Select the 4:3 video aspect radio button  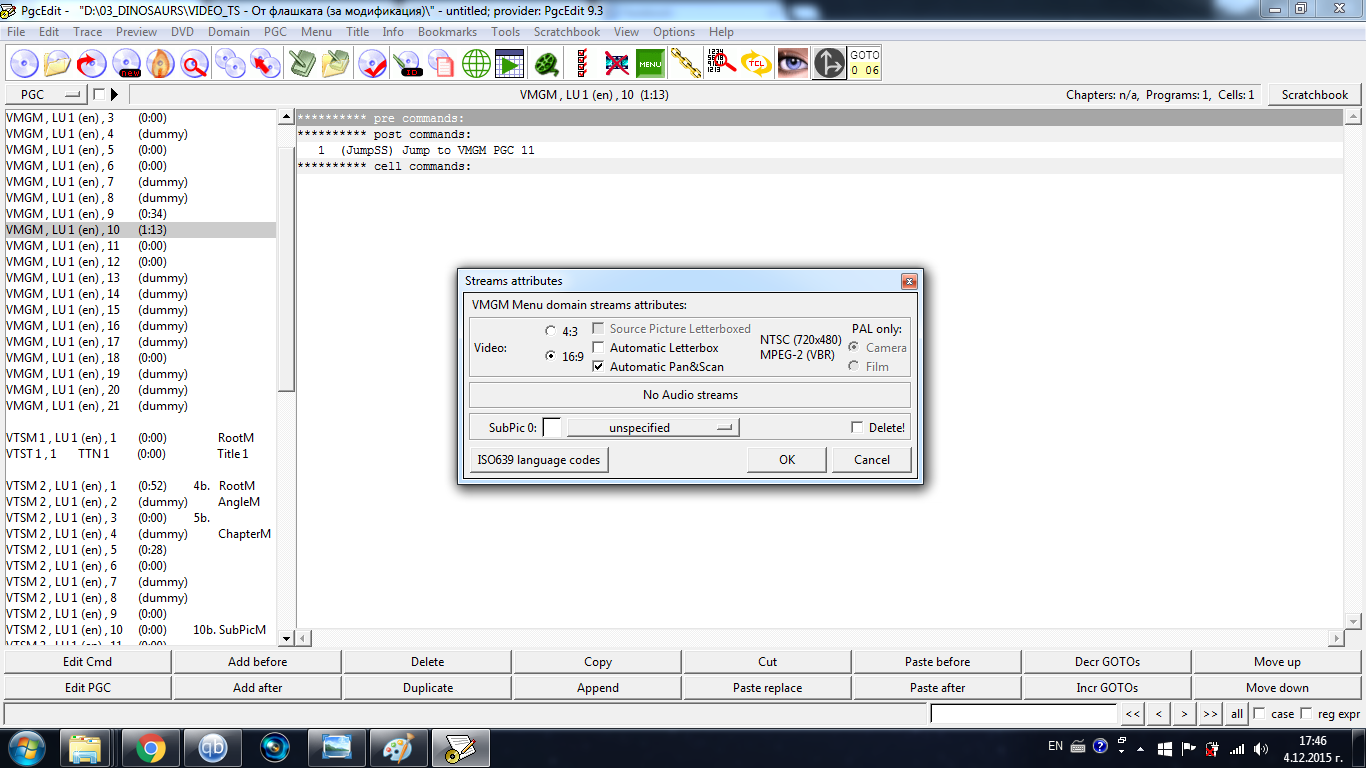(550, 331)
